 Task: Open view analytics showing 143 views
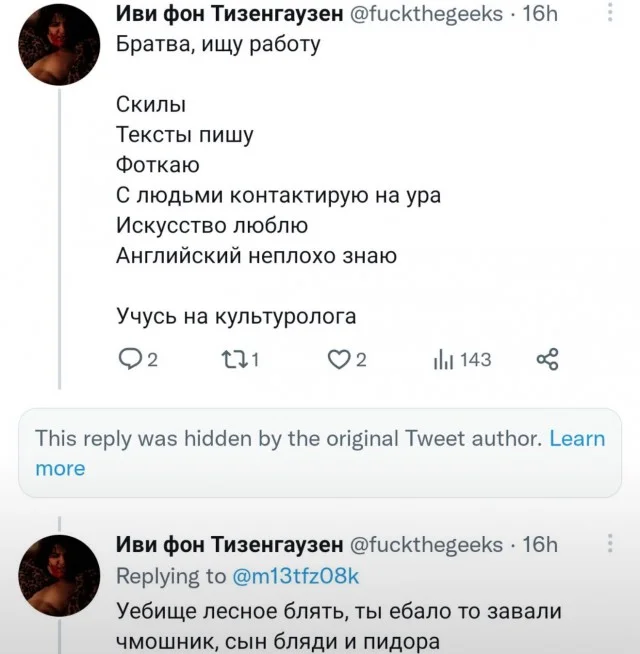[462, 360]
